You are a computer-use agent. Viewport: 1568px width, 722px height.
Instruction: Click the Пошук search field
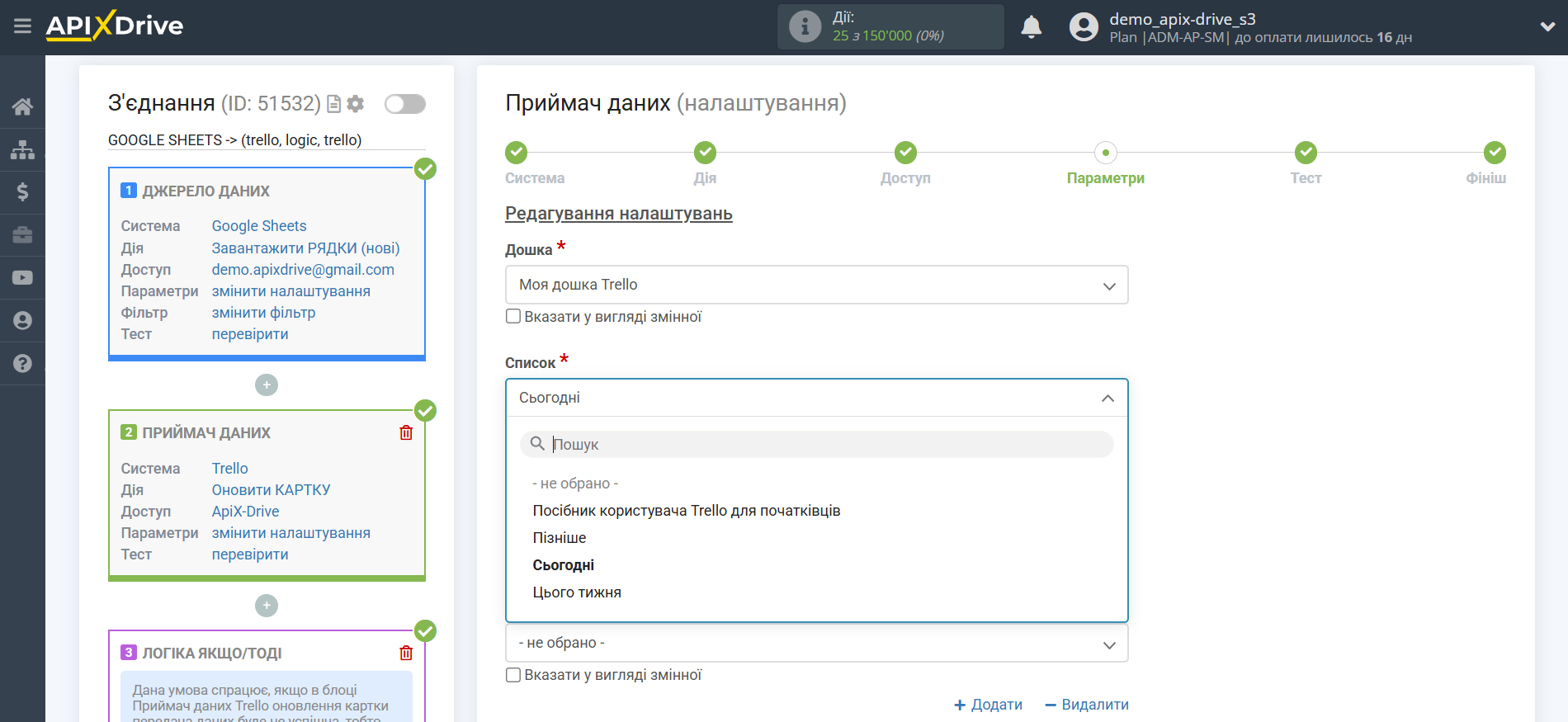pos(816,444)
